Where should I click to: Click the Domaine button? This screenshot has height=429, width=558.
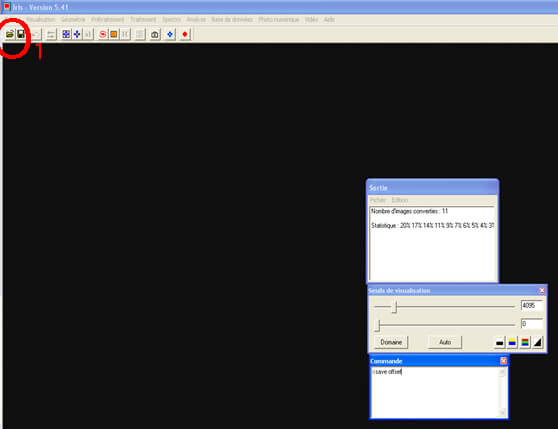tap(391, 342)
